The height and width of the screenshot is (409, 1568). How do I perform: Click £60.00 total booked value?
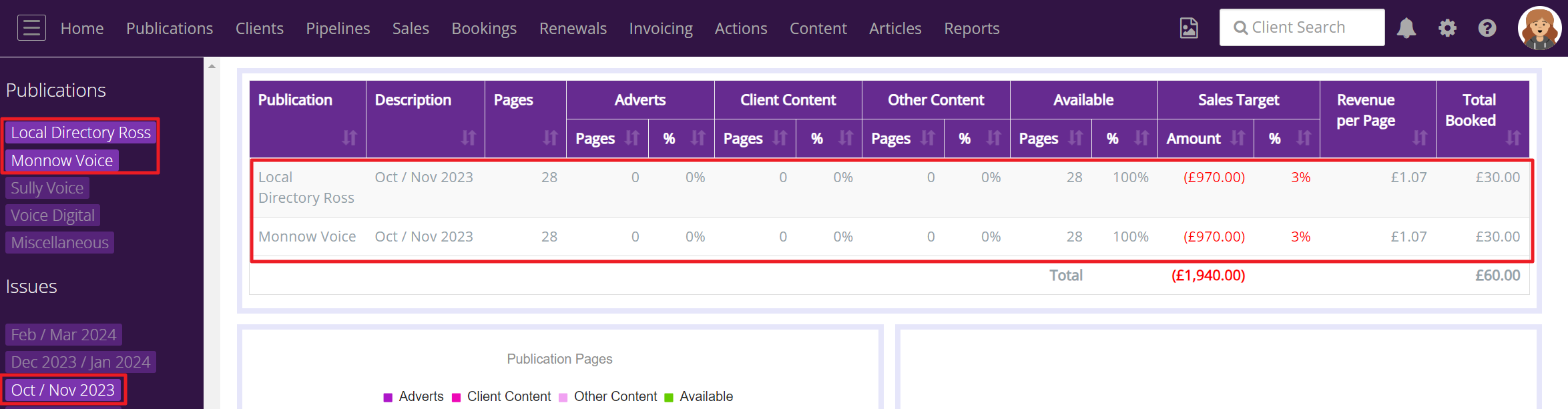point(1497,275)
